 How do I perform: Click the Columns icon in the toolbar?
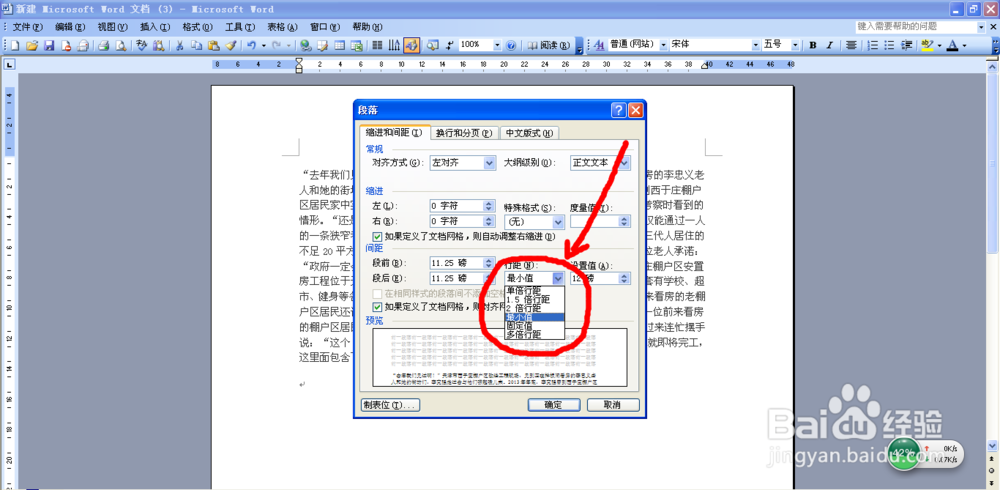[377, 45]
